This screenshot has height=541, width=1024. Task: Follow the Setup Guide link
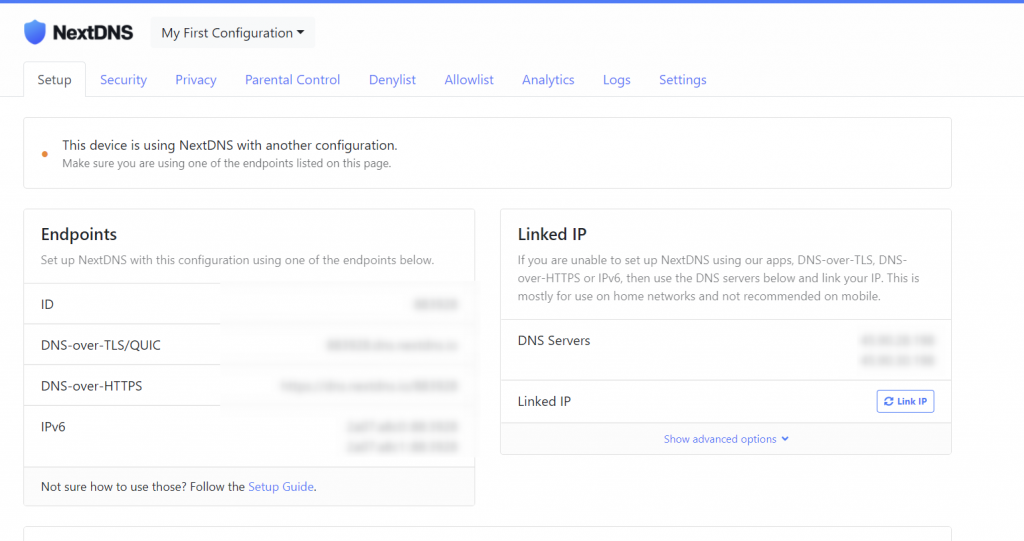pos(281,487)
